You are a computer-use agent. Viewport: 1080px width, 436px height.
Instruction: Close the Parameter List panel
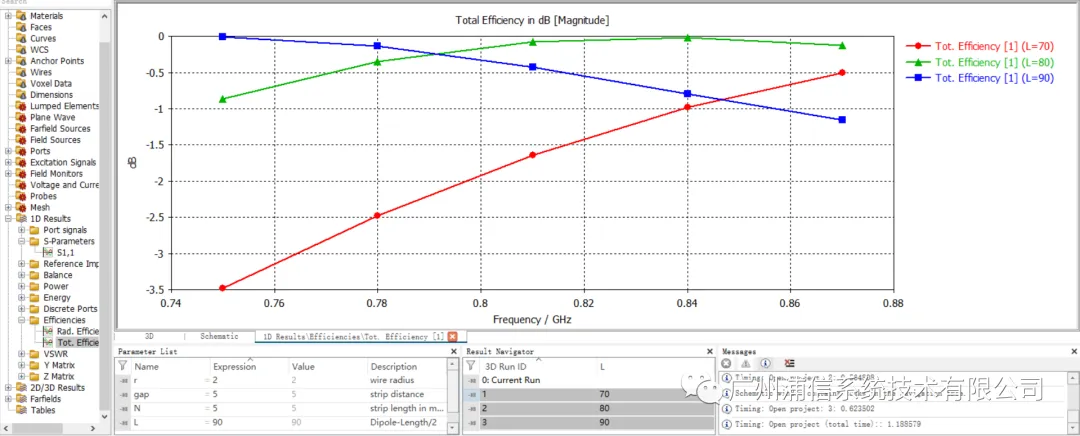pyautogui.click(x=453, y=351)
